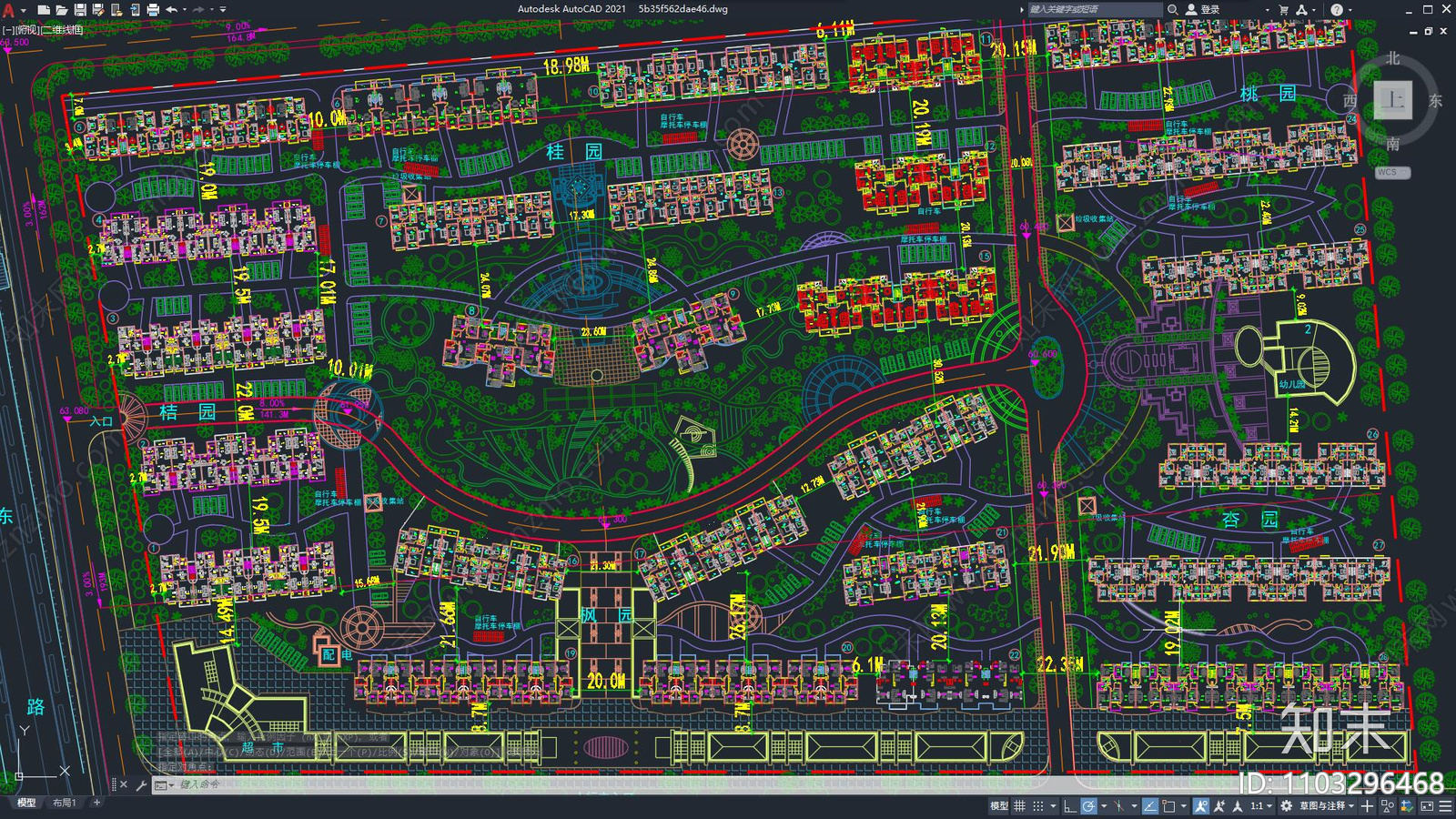Click the Undo arrow icon
This screenshot has height=819, width=1456.
click(x=171, y=9)
